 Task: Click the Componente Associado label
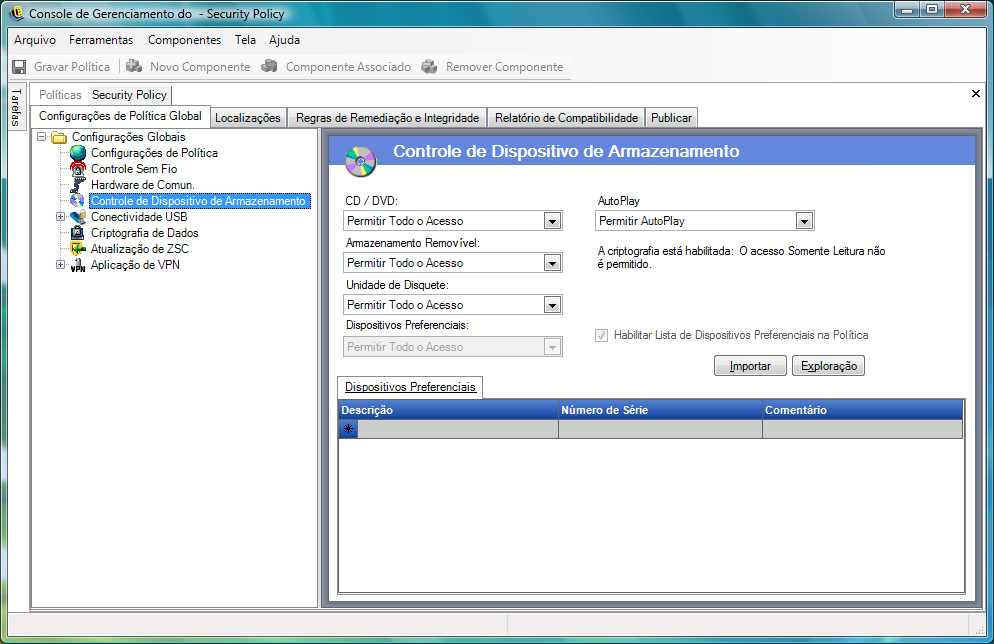click(348, 67)
